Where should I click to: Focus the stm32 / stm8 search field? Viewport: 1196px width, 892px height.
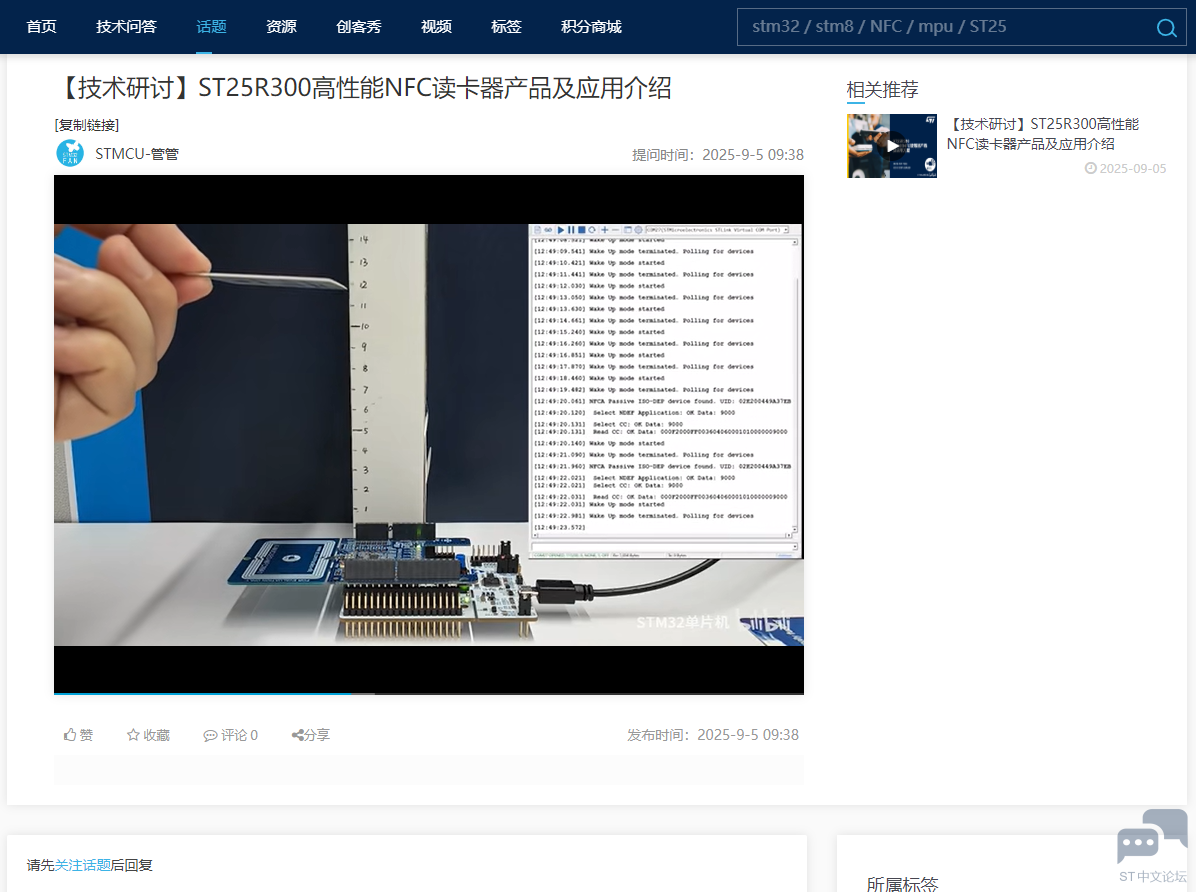click(x=947, y=27)
